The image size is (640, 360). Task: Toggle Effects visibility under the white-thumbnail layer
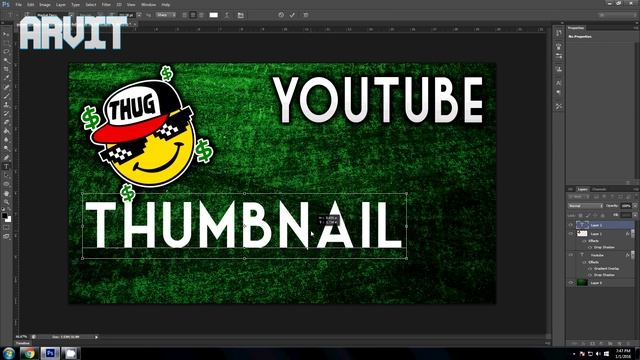point(584,241)
